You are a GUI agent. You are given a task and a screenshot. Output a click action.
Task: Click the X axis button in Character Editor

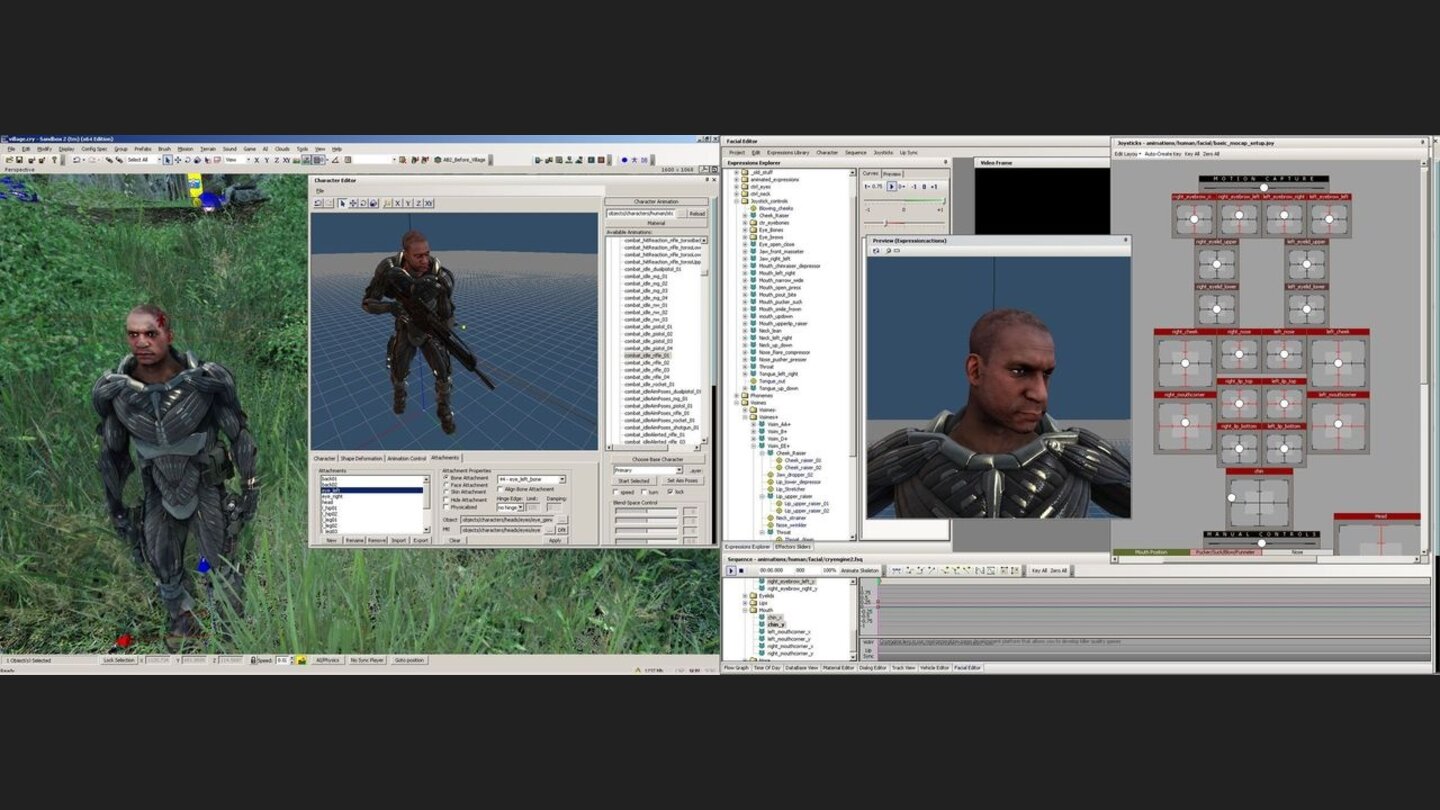click(x=397, y=203)
